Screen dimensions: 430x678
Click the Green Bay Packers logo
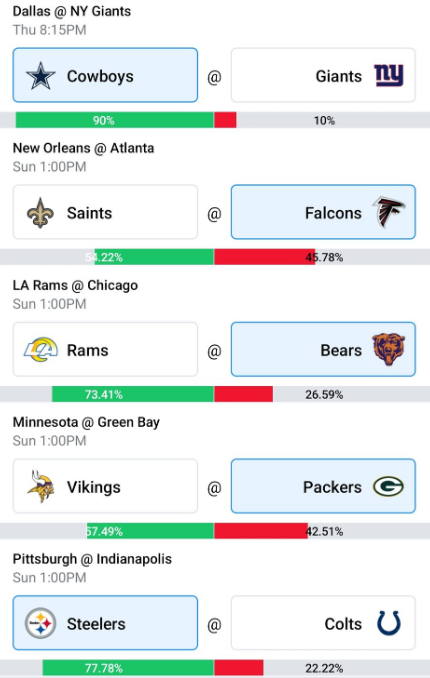click(x=388, y=486)
